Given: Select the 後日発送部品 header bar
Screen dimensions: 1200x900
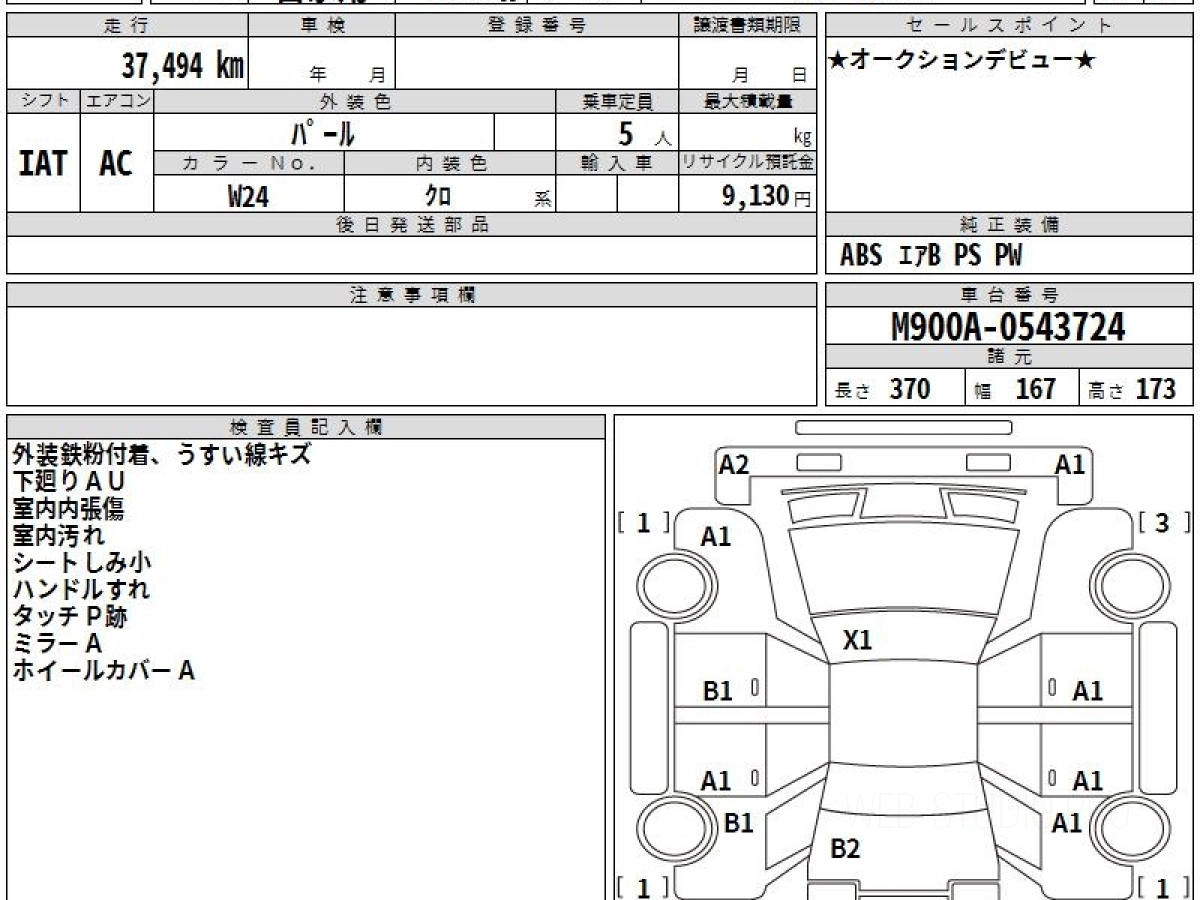Looking at the screenshot, I should (411, 225).
